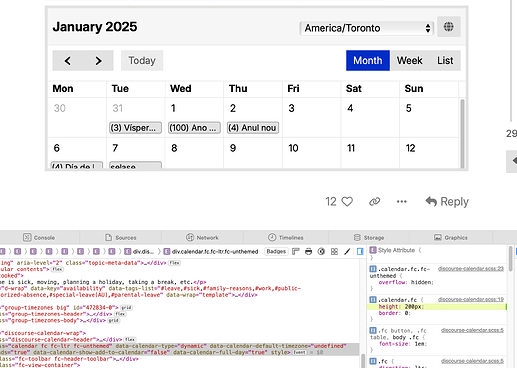This screenshot has height=368, width=517.
Task: Click icon beside the .fc button rule
Action: point(373,330)
